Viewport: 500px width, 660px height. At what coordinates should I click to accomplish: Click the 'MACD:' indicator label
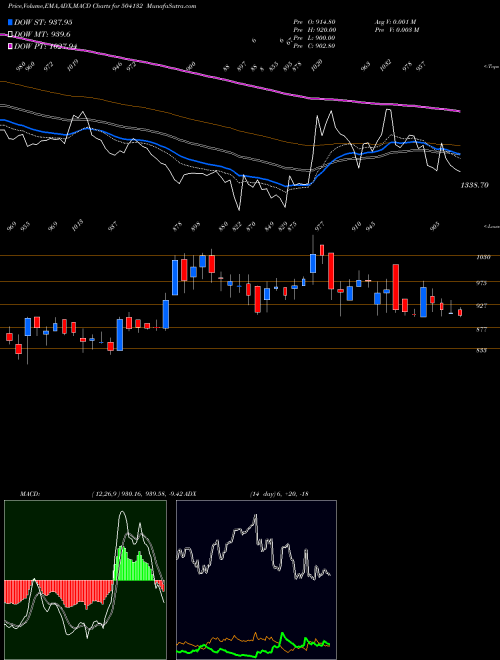pos(30,494)
